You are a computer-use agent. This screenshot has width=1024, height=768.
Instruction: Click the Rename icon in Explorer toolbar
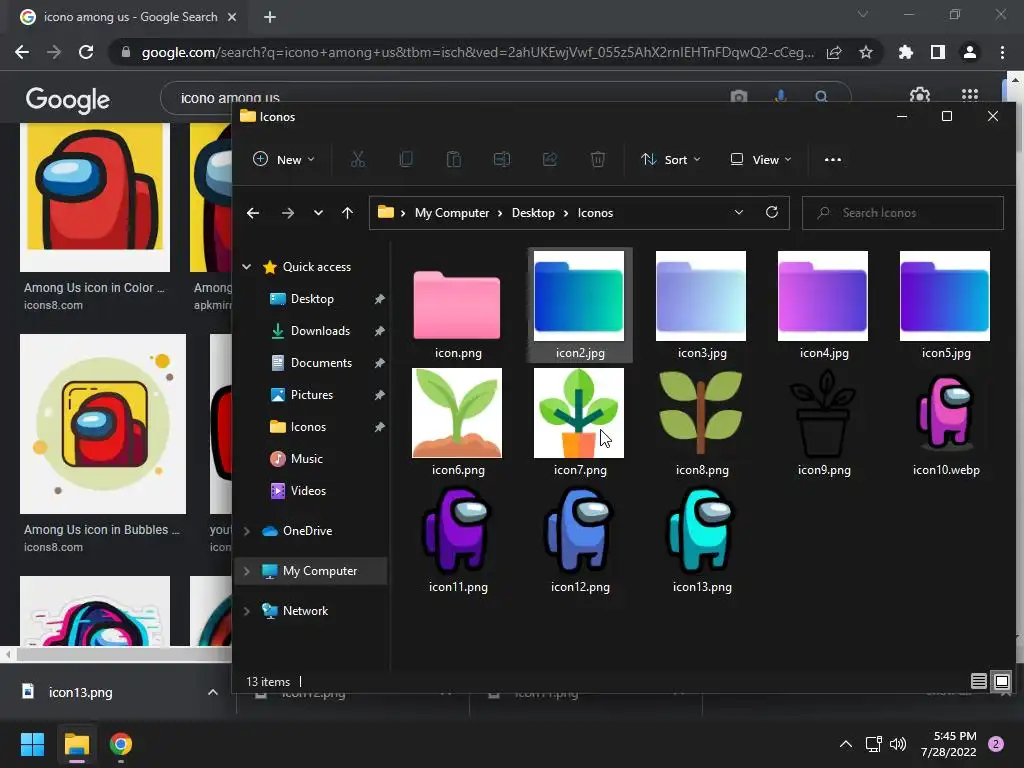[x=502, y=159]
